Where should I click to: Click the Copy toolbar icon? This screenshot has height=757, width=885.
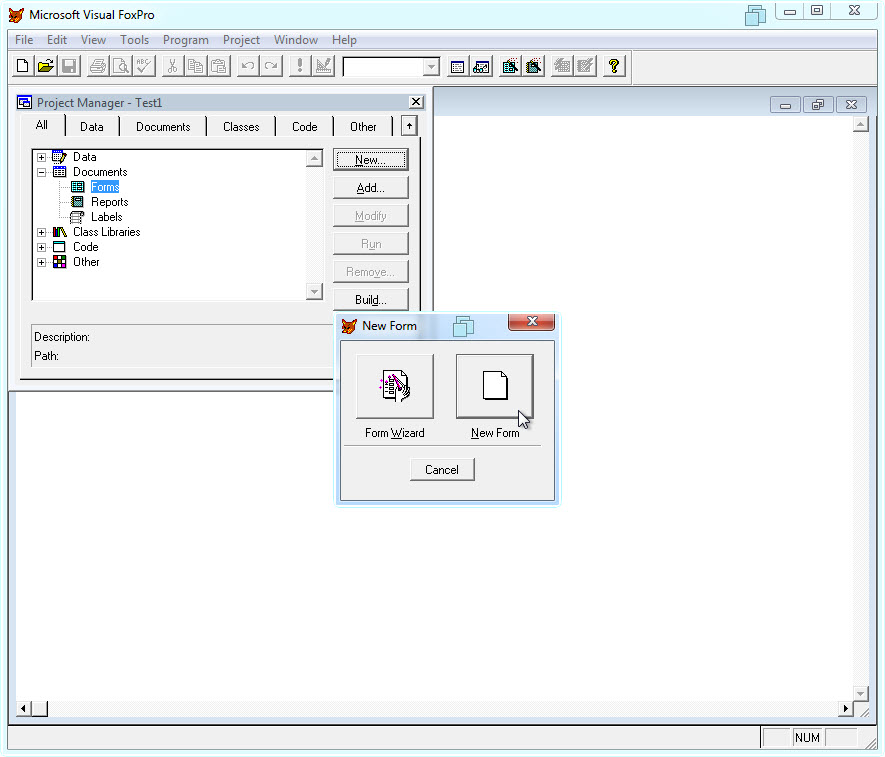click(x=195, y=66)
